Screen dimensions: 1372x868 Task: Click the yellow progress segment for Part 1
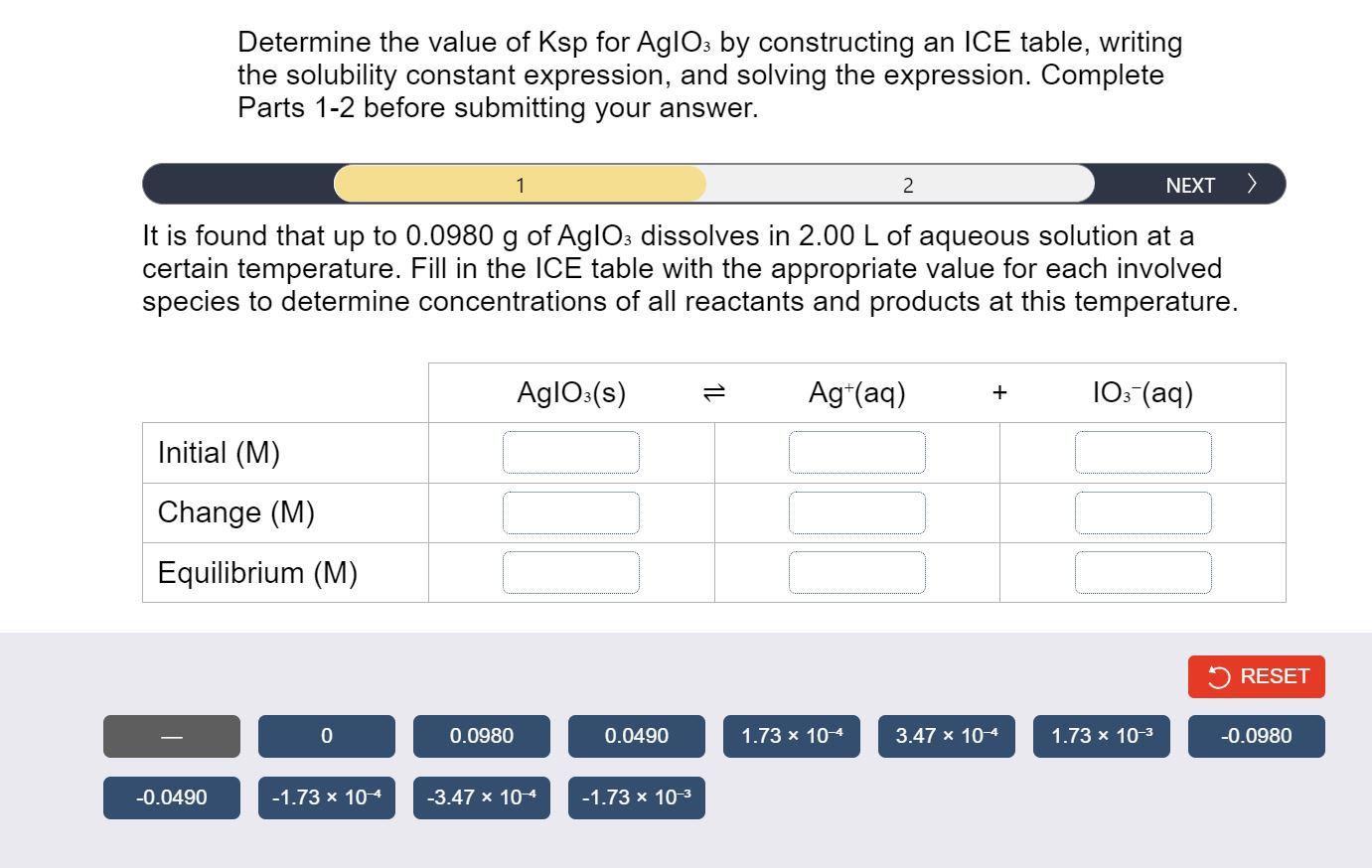click(x=520, y=185)
